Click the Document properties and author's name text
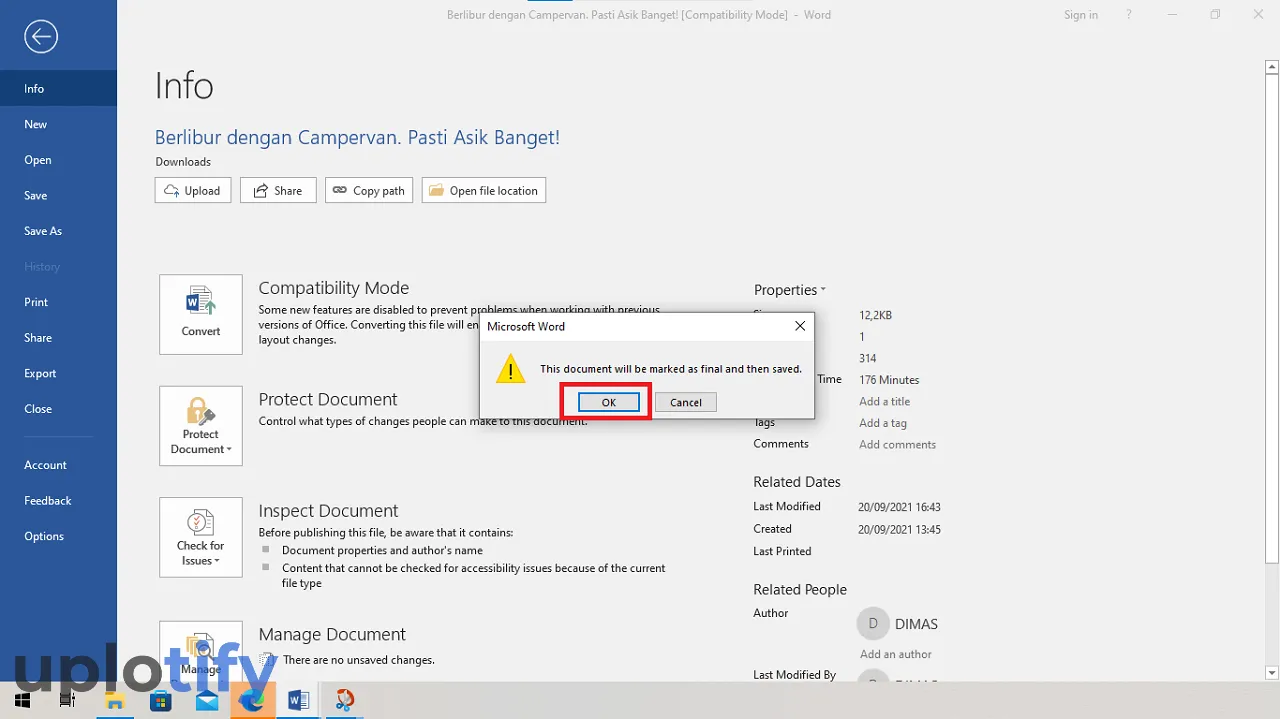1280x719 pixels. [x=382, y=550]
